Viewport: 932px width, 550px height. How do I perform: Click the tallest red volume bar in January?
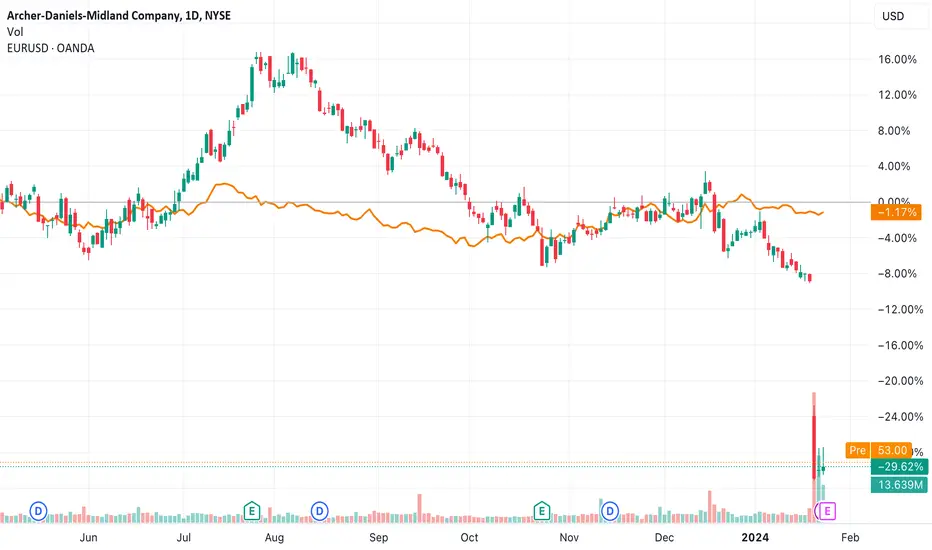click(x=814, y=457)
